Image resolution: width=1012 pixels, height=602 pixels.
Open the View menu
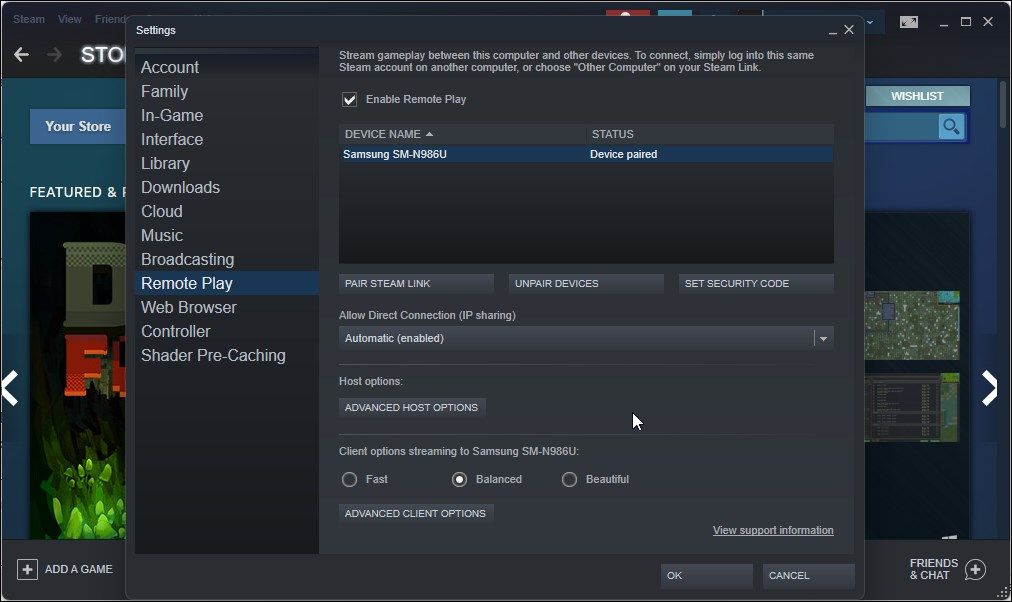(x=69, y=18)
